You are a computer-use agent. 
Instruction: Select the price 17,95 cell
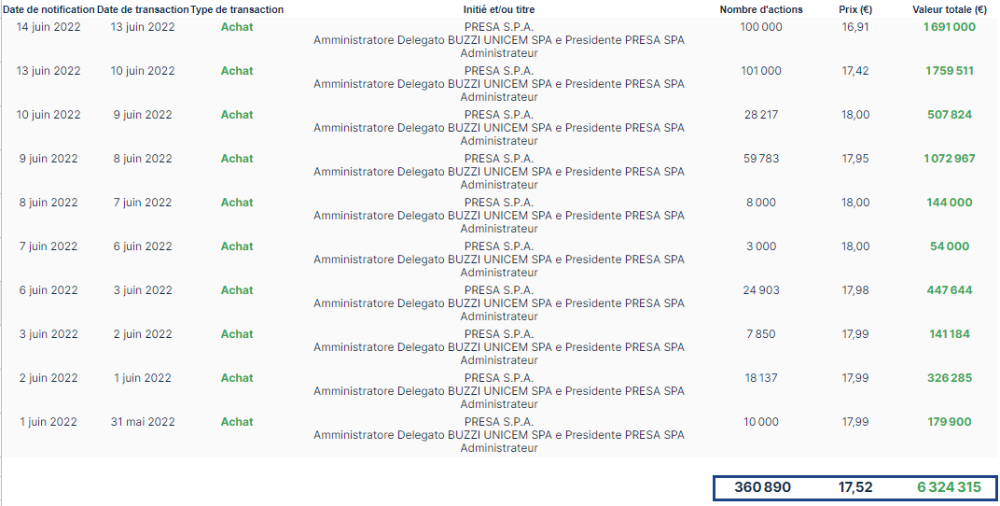pos(856,159)
